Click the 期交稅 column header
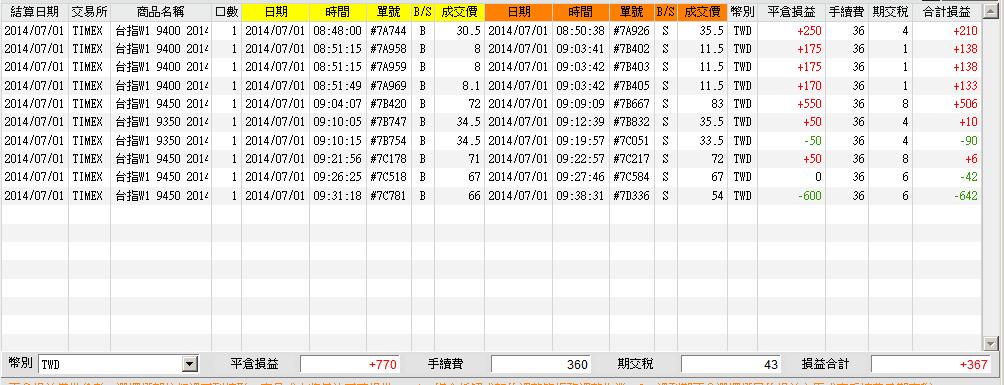 tap(891, 12)
